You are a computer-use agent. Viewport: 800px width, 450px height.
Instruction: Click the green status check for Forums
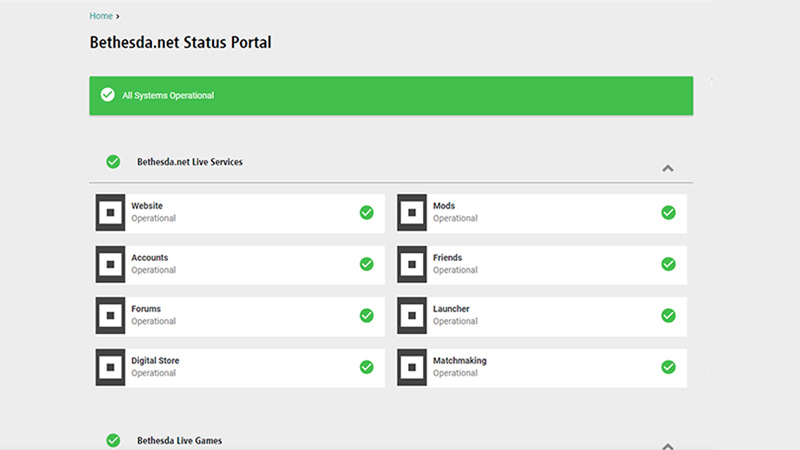coord(366,315)
